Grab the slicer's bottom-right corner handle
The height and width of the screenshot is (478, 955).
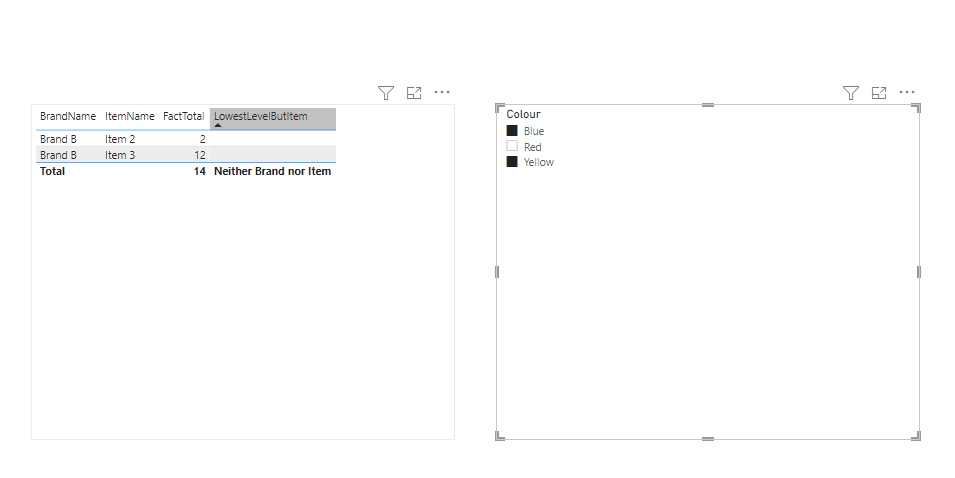point(916,436)
